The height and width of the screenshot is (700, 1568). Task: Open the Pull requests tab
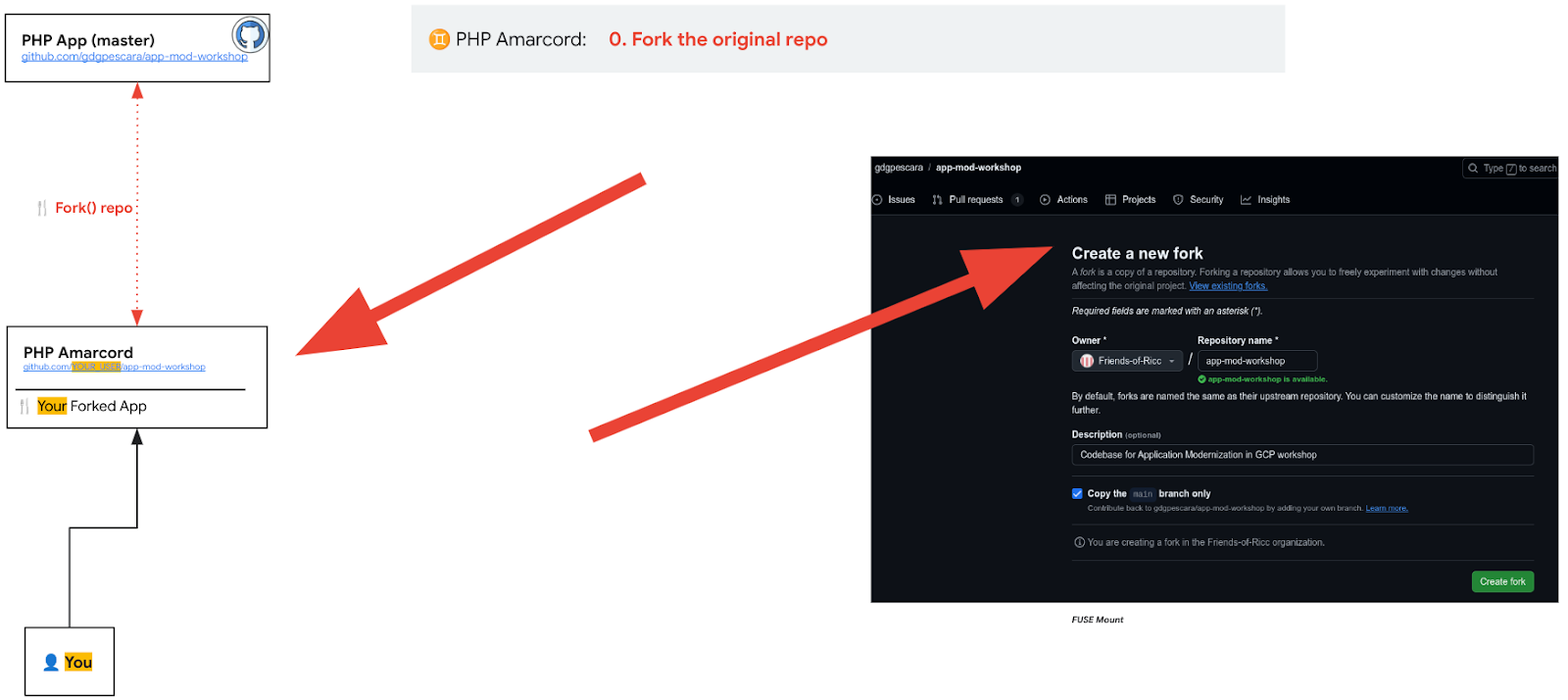[975, 200]
